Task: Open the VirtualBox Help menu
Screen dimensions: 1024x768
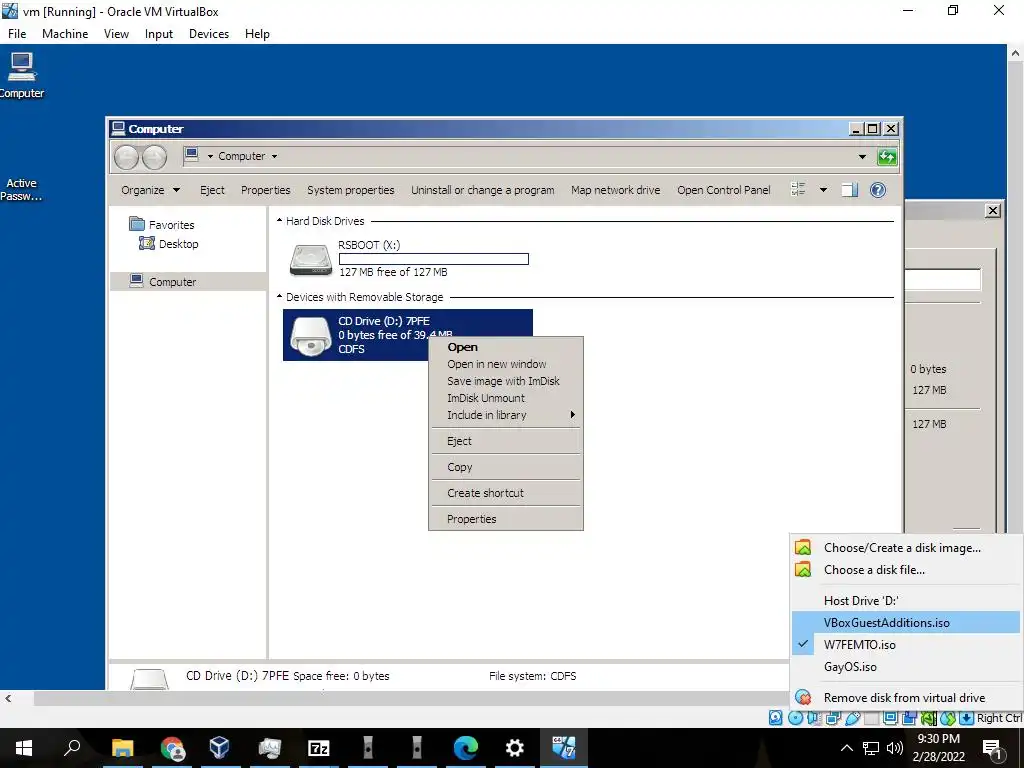Action: point(257,34)
